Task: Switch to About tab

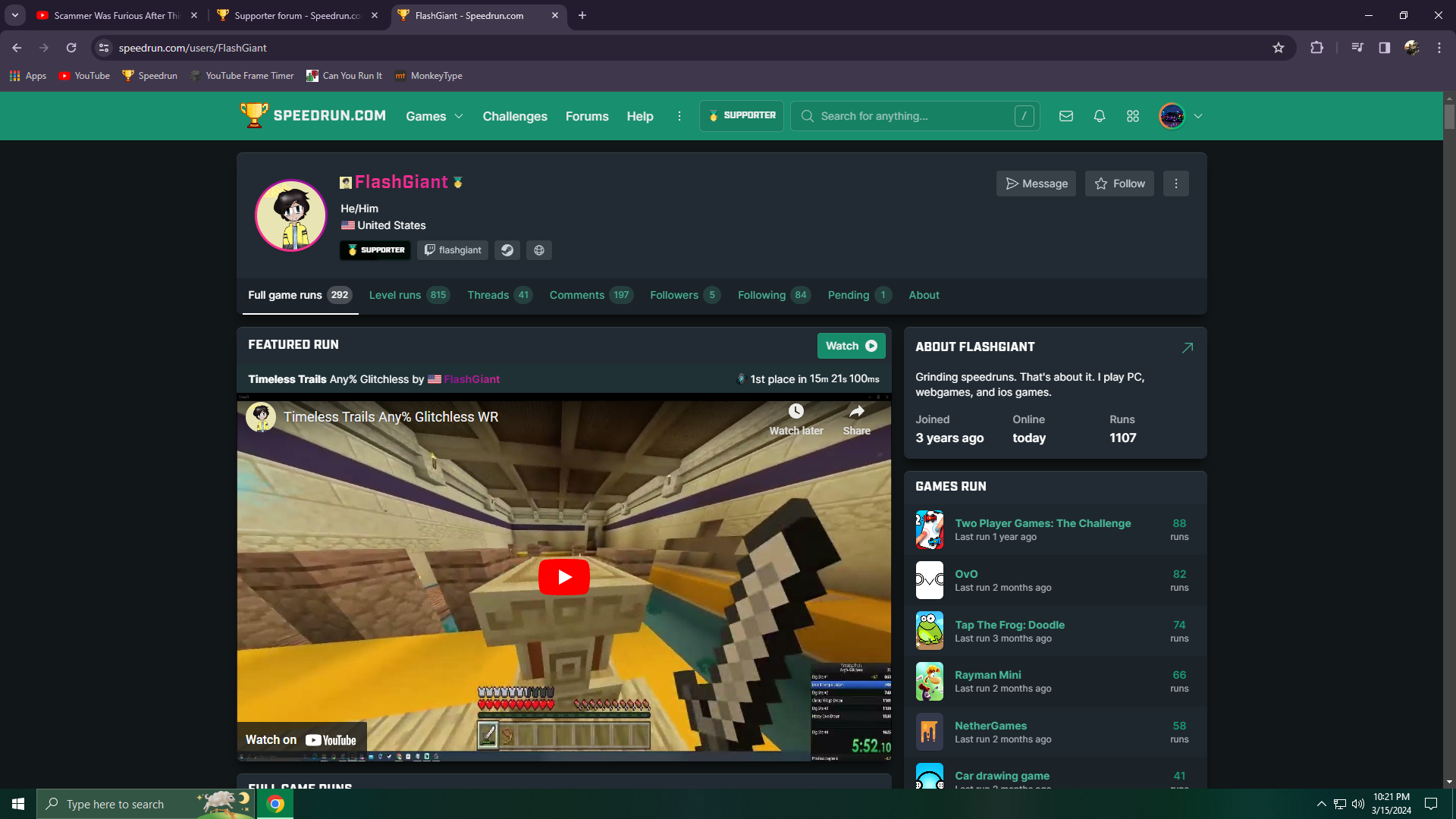Action: (924, 295)
